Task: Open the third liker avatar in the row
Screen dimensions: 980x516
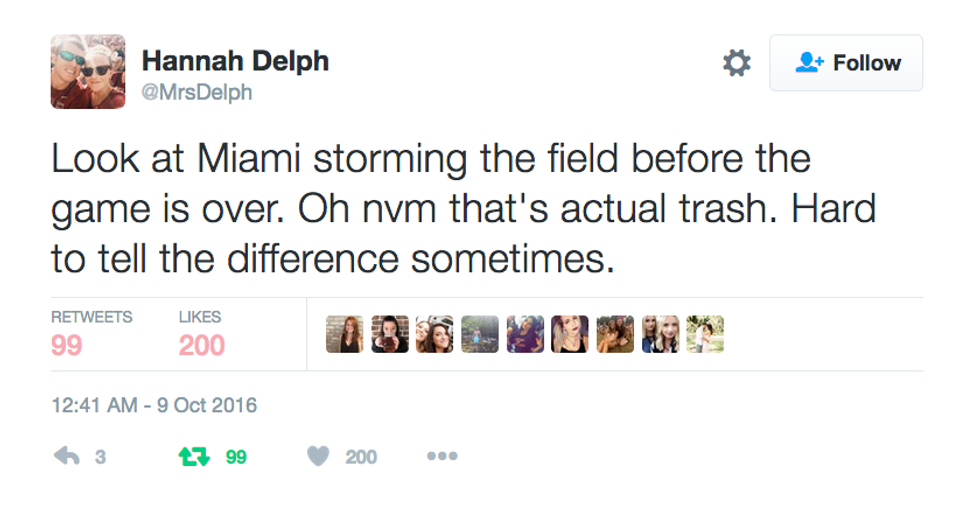Action: [435, 335]
